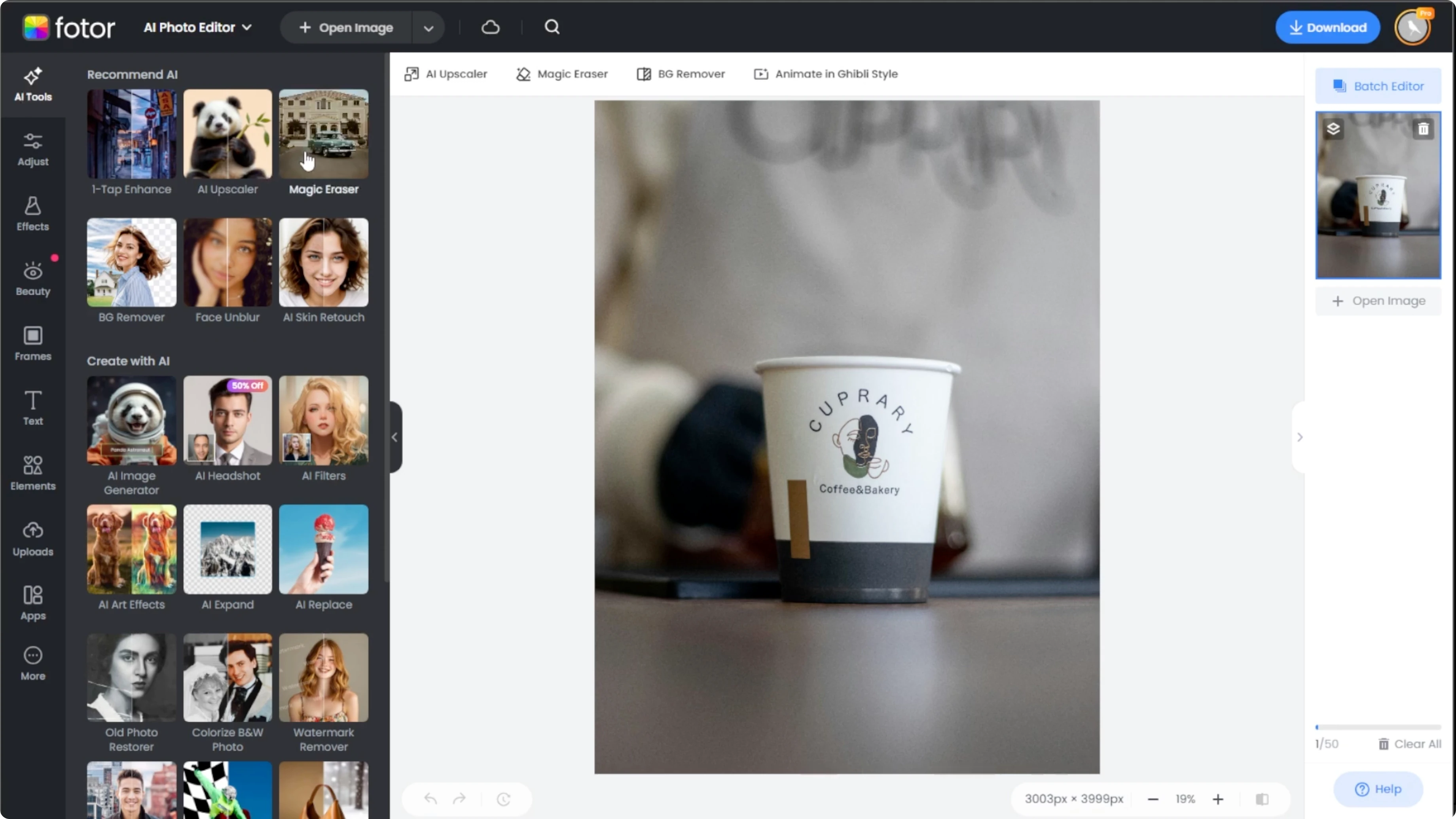1456x819 pixels.
Task: Click the cloud storage icon
Action: (x=491, y=27)
